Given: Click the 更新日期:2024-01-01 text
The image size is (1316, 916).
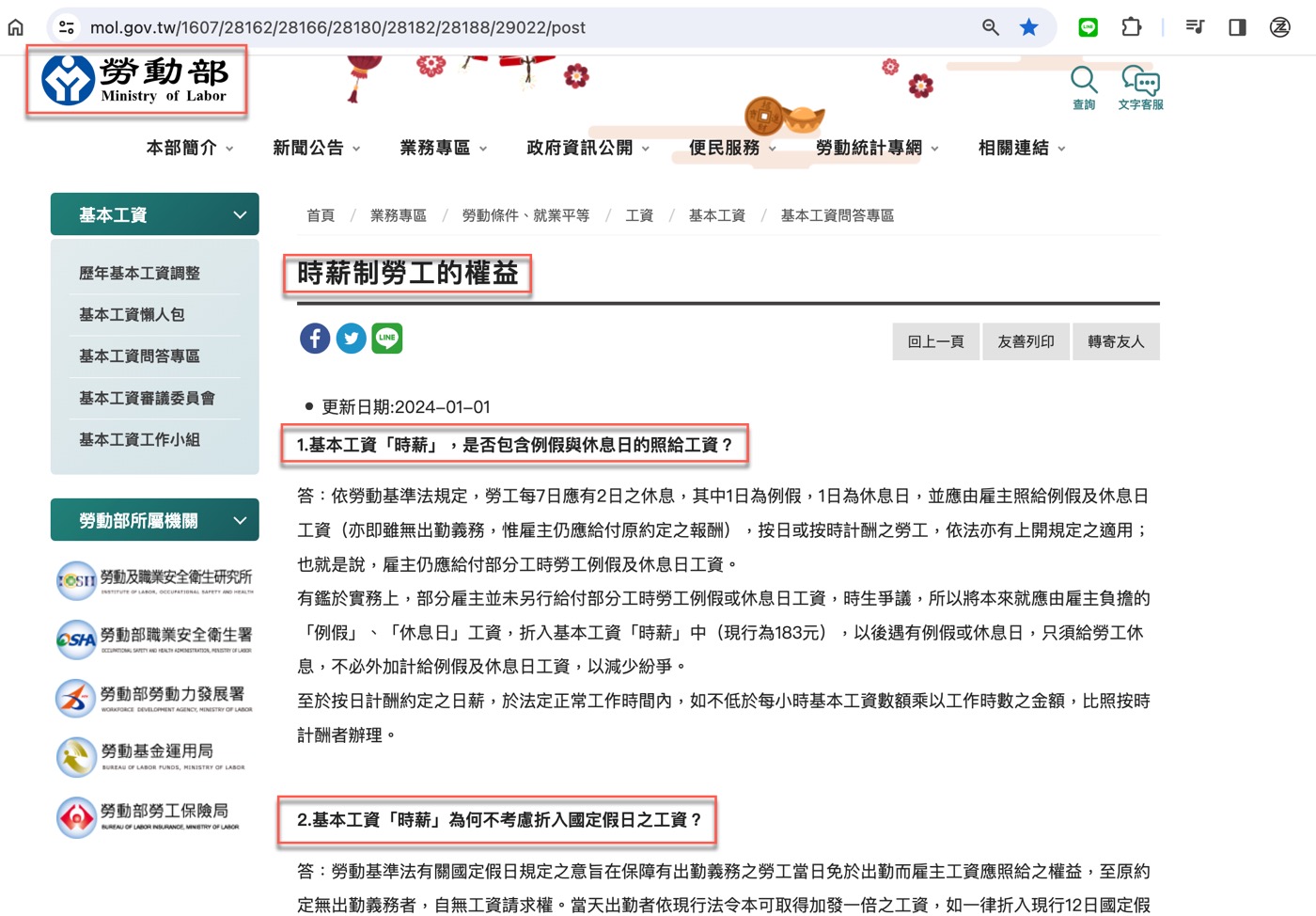Looking at the screenshot, I should point(406,407).
